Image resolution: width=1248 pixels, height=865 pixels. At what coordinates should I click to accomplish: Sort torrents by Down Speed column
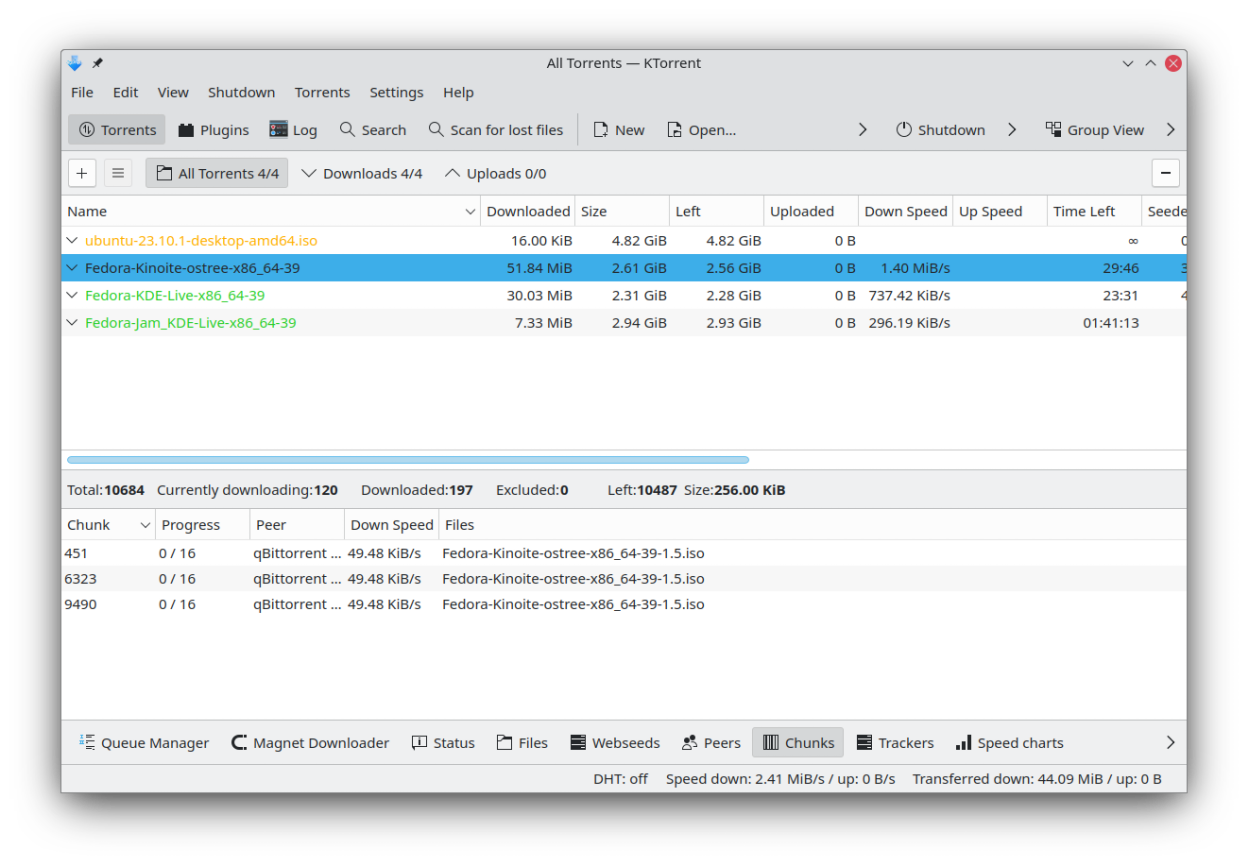point(905,212)
